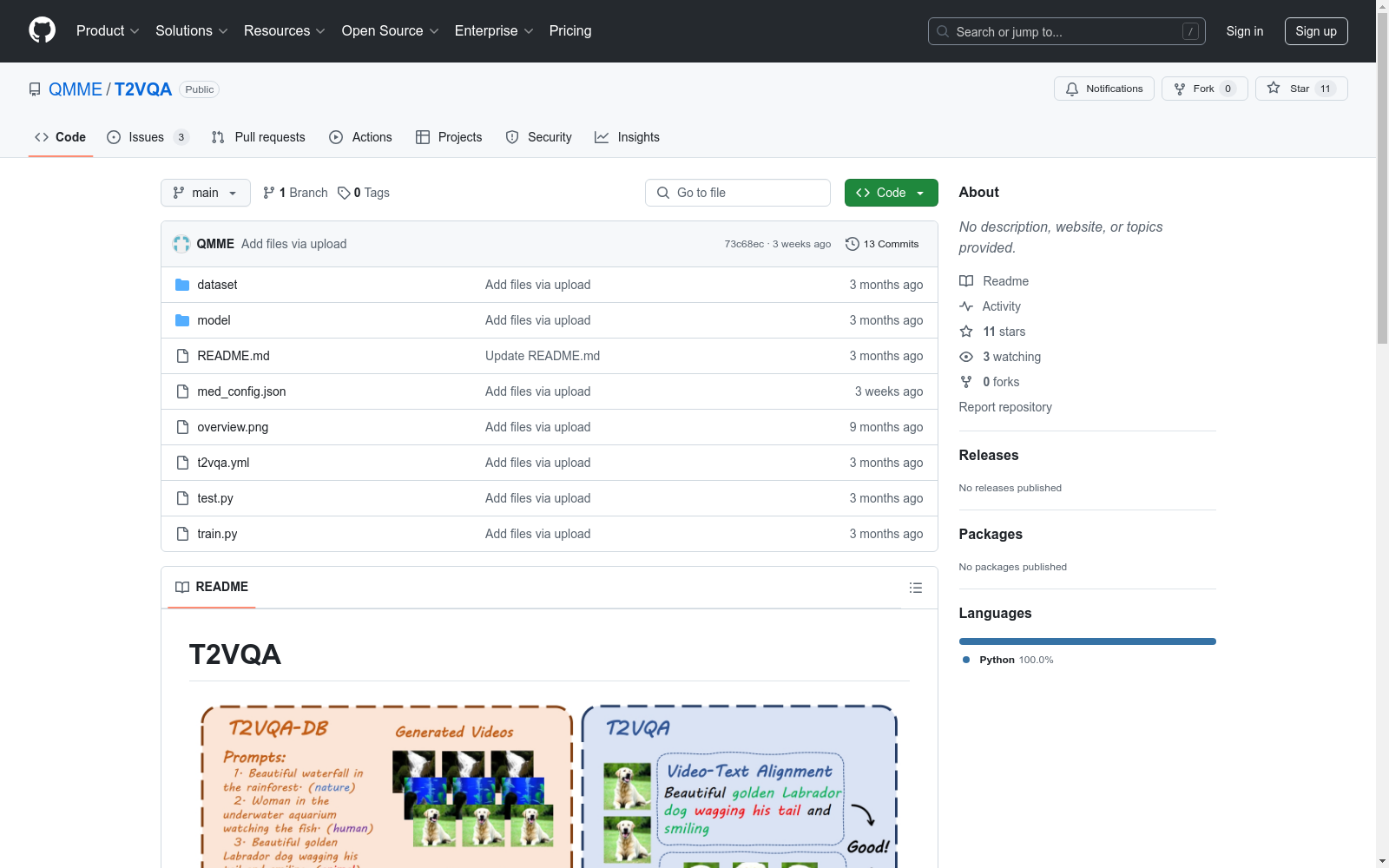Image resolution: width=1389 pixels, height=868 pixels.
Task: Switch to the Projects tab
Action: (x=449, y=137)
